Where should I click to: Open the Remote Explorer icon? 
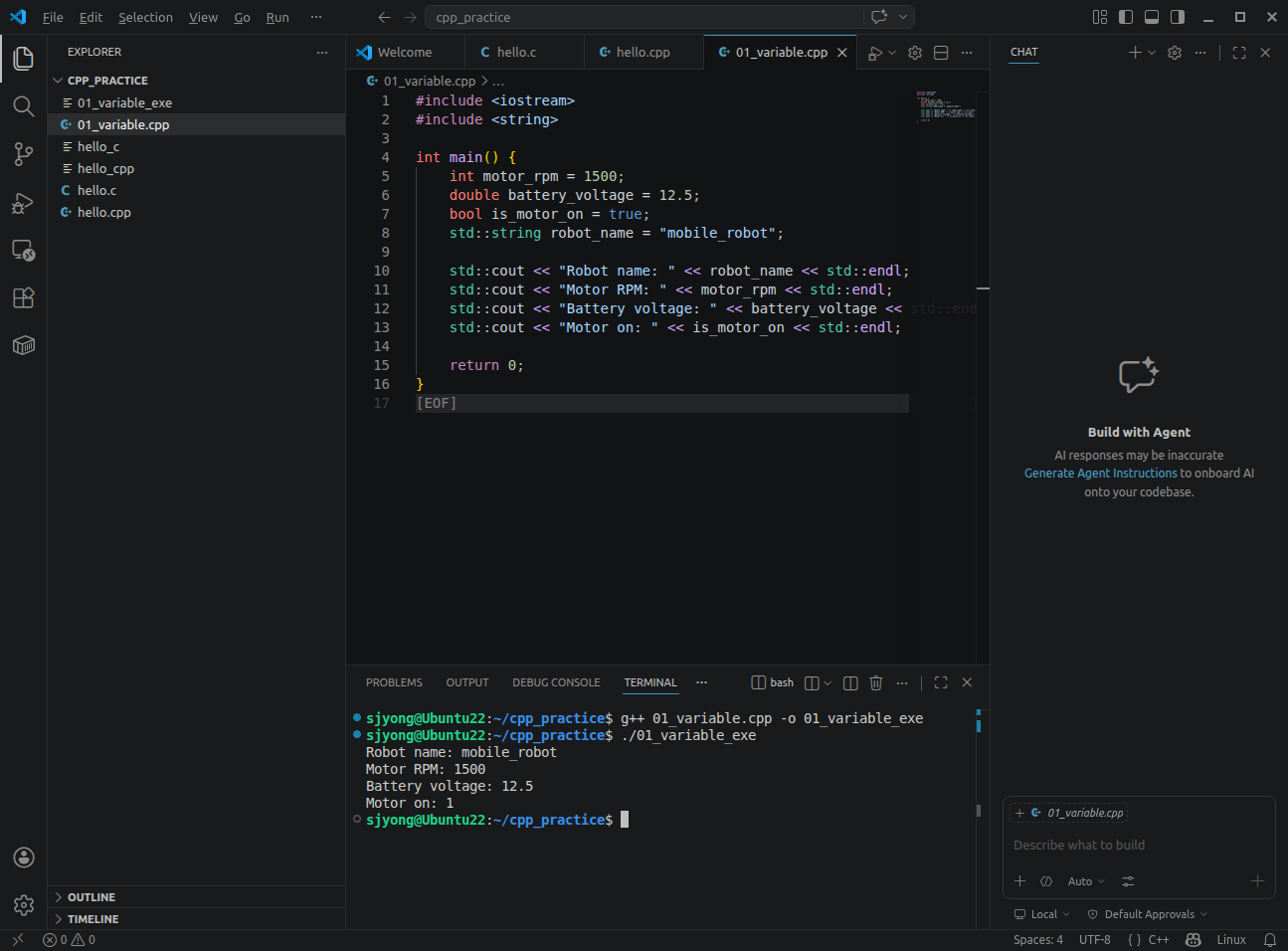point(24,250)
